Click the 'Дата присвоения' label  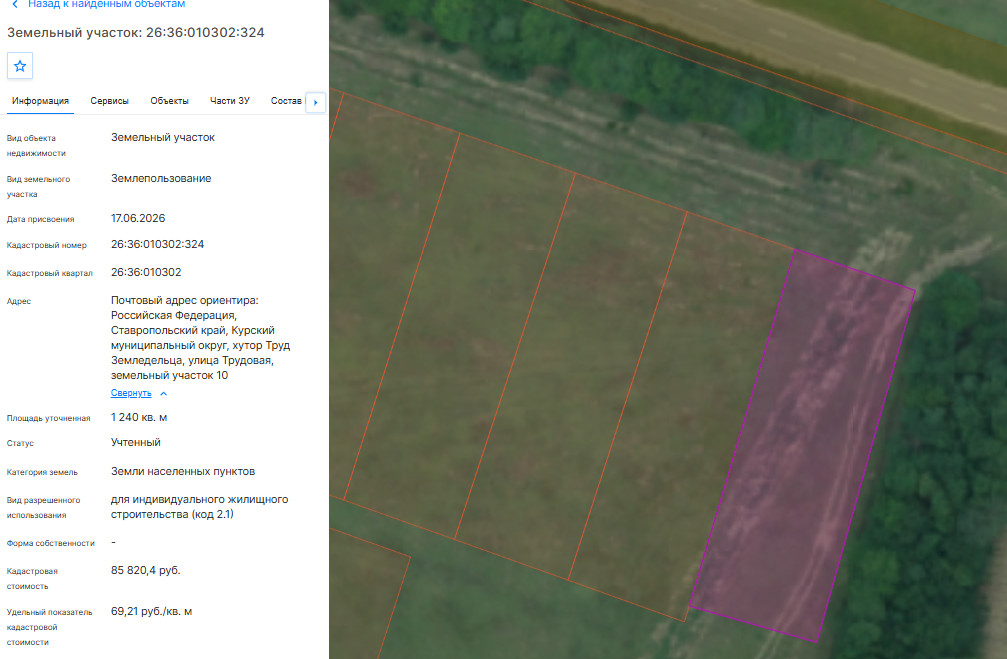coord(40,220)
